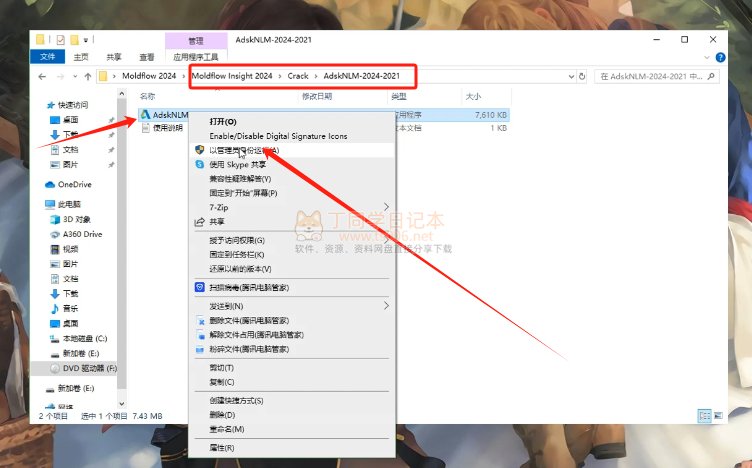Viewport: 752px width, 468px height.
Task: Open the 文件 tab
Action: 47,57
